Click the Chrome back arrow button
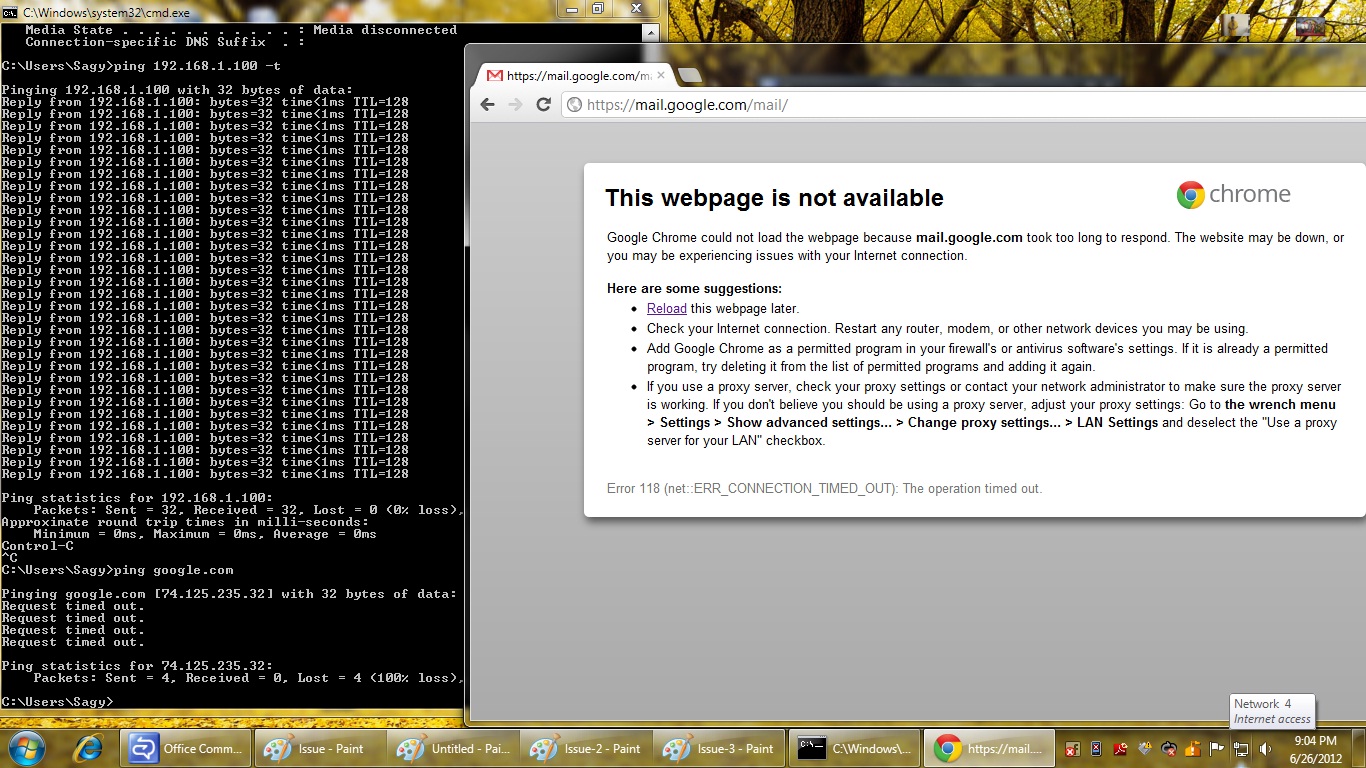The width and height of the screenshot is (1366, 768). 488,105
